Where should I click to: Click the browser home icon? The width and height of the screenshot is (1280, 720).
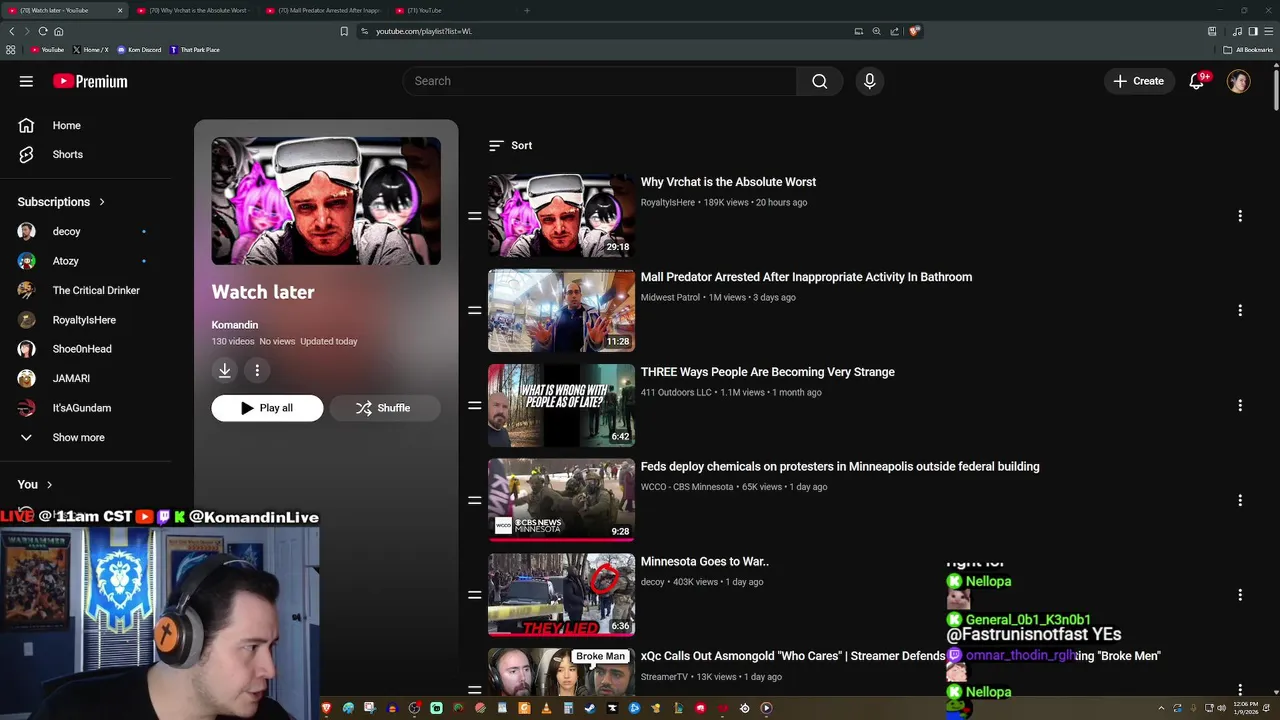[x=59, y=31]
